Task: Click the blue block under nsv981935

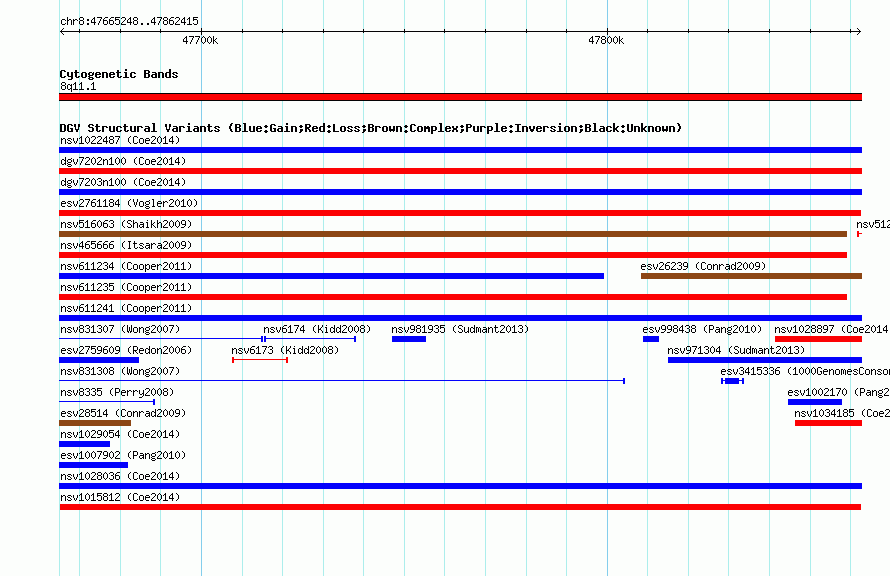Action: pyautogui.click(x=409, y=339)
